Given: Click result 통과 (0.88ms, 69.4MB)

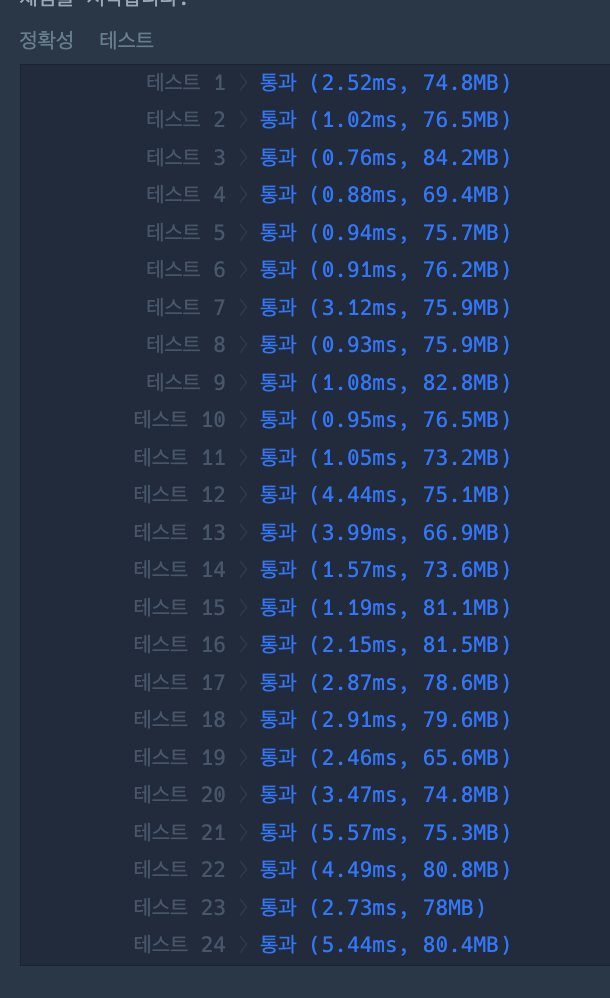Looking at the screenshot, I should [x=385, y=195].
